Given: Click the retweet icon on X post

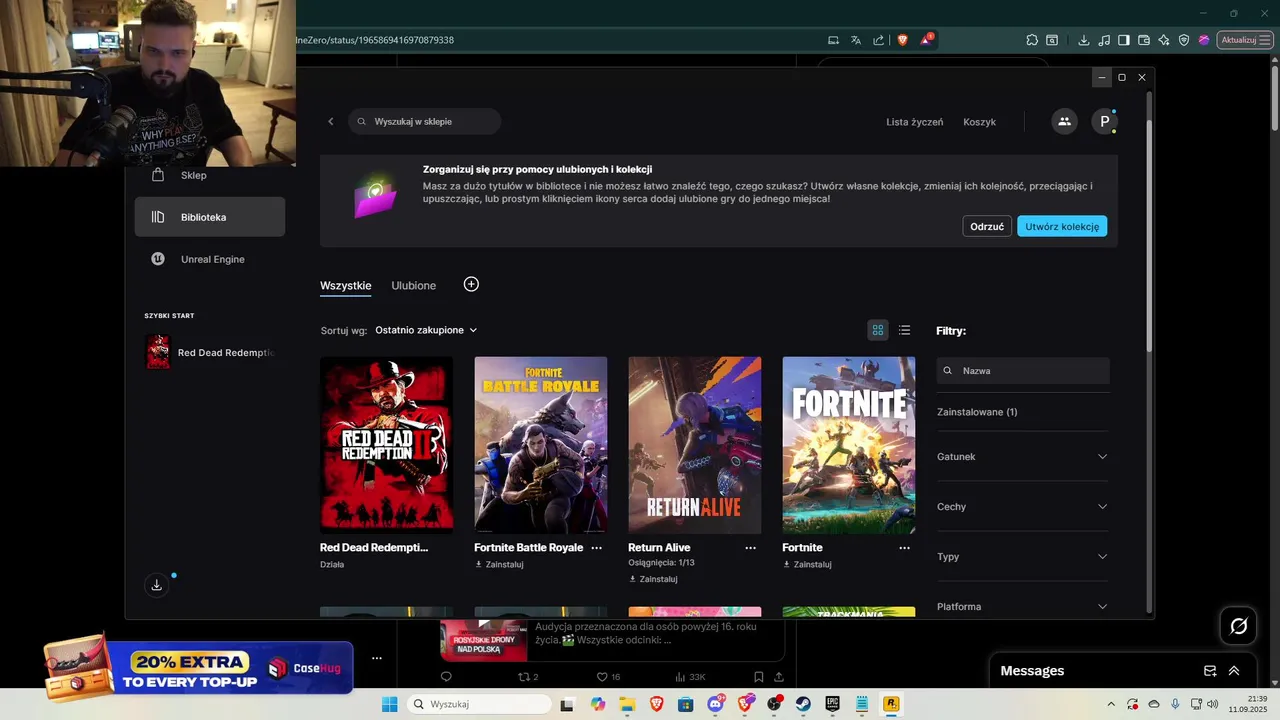Looking at the screenshot, I should click(x=522, y=677).
